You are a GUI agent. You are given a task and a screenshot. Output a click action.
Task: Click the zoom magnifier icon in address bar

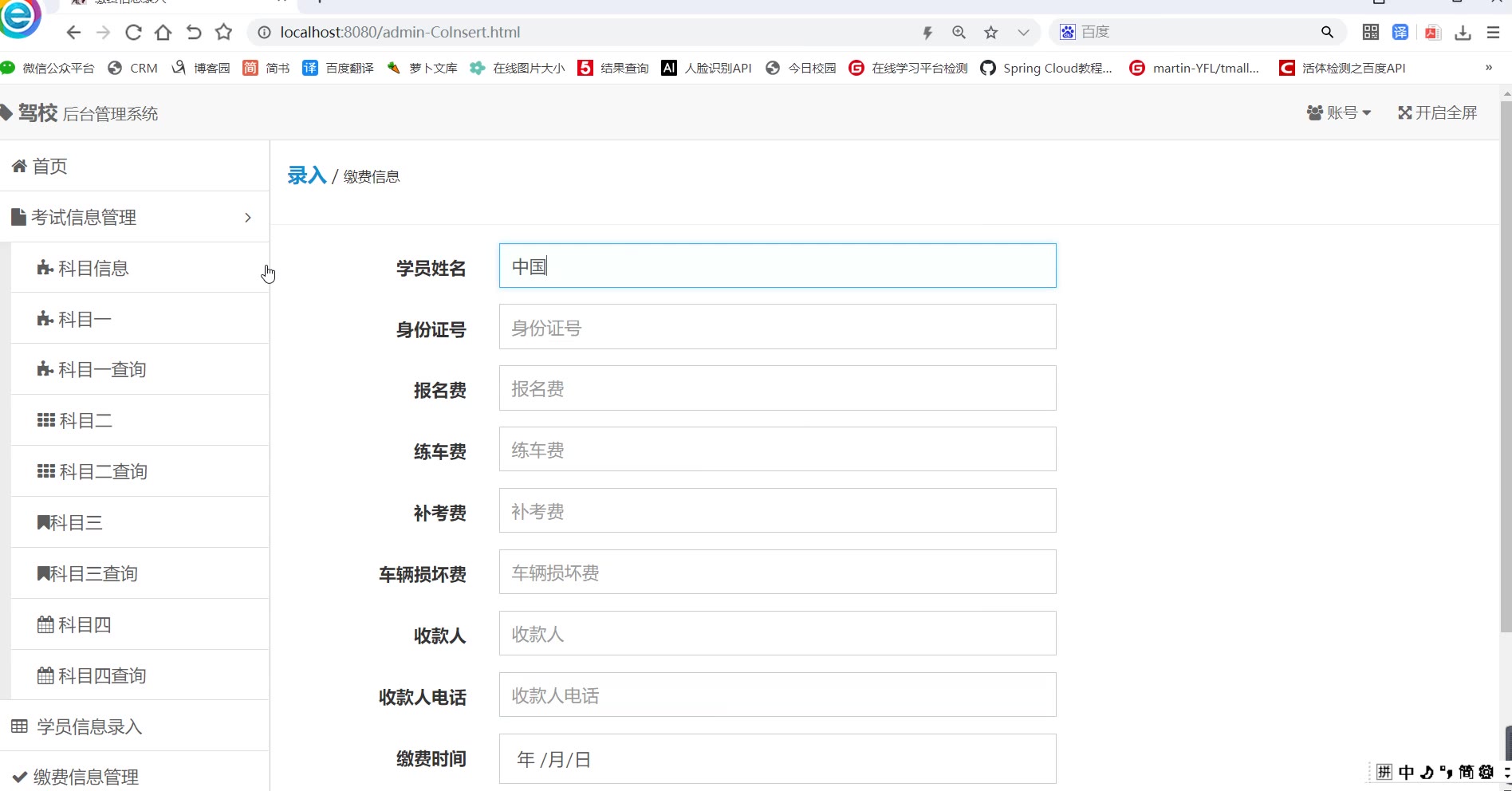(x=959, y=33)
